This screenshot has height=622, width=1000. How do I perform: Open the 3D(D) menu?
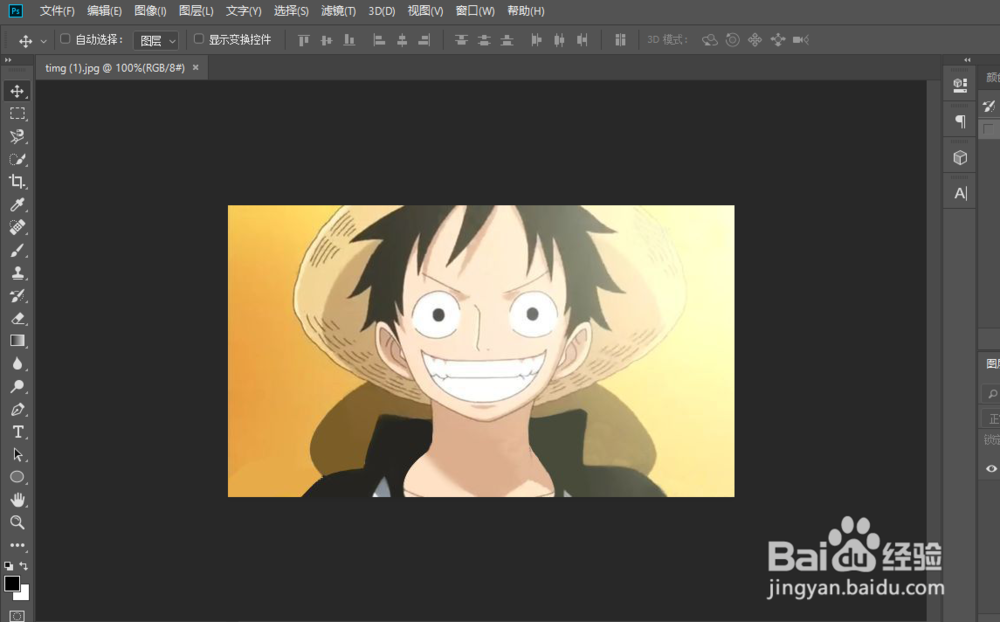click(381, 11)
